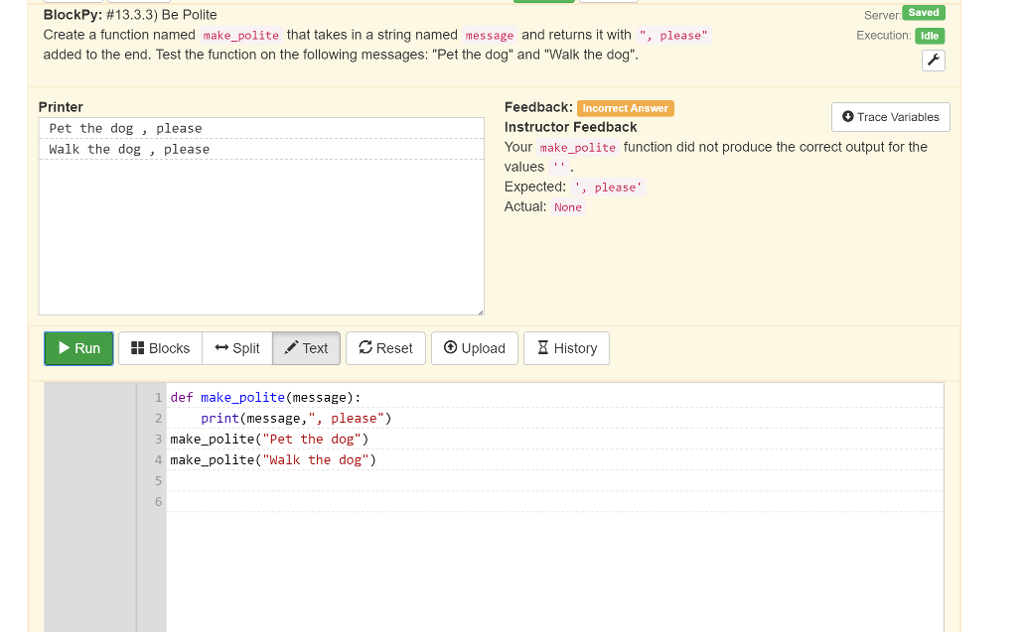Switch to Blocks editing mode
1024x632 pixels.
160,348
